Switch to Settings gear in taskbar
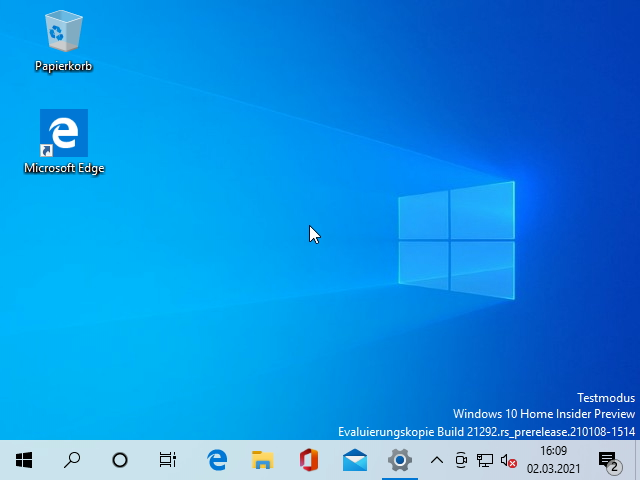 pyautogui.click(x=400, y=460)
